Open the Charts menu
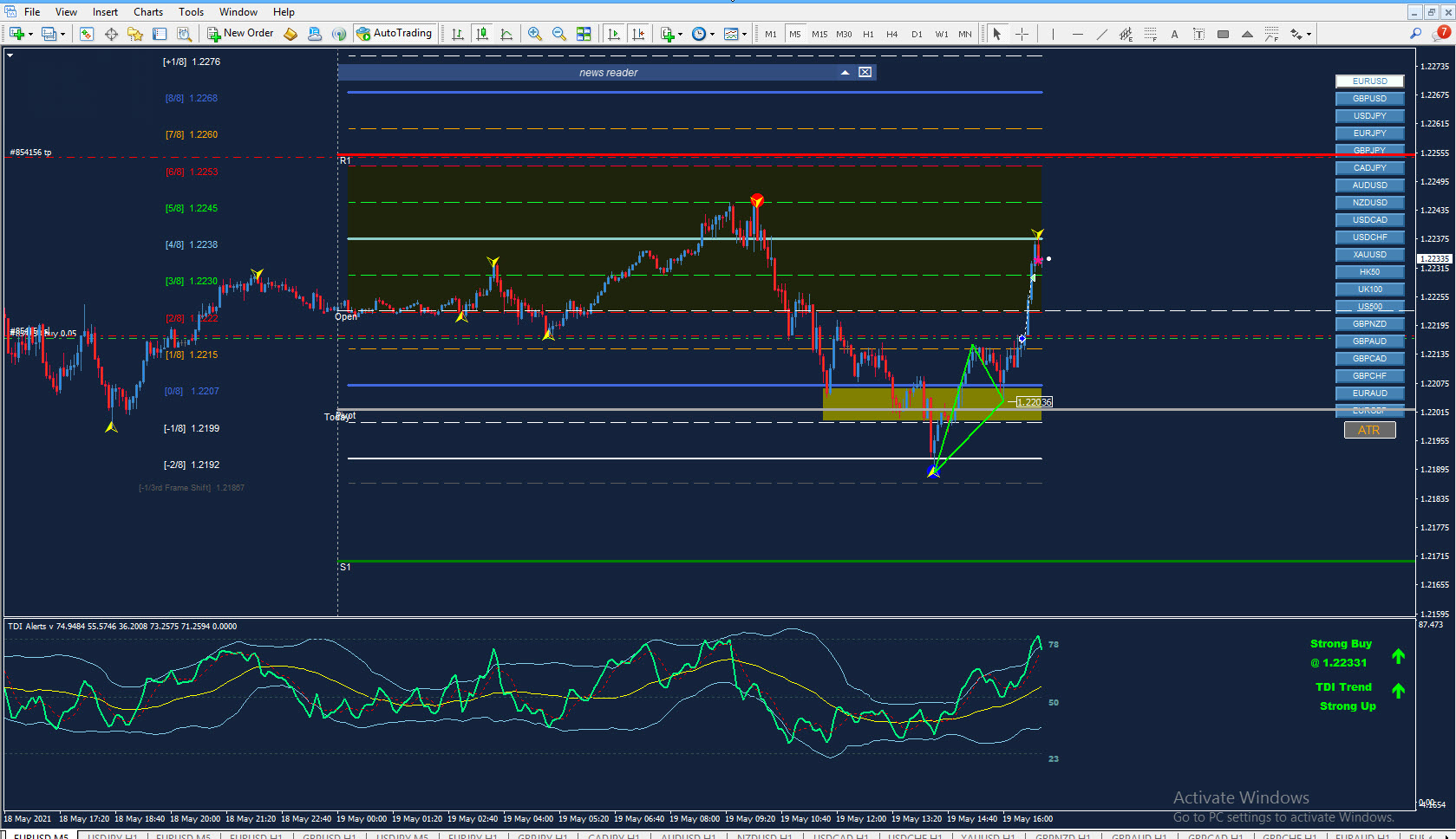 click(x=148, y=12)
